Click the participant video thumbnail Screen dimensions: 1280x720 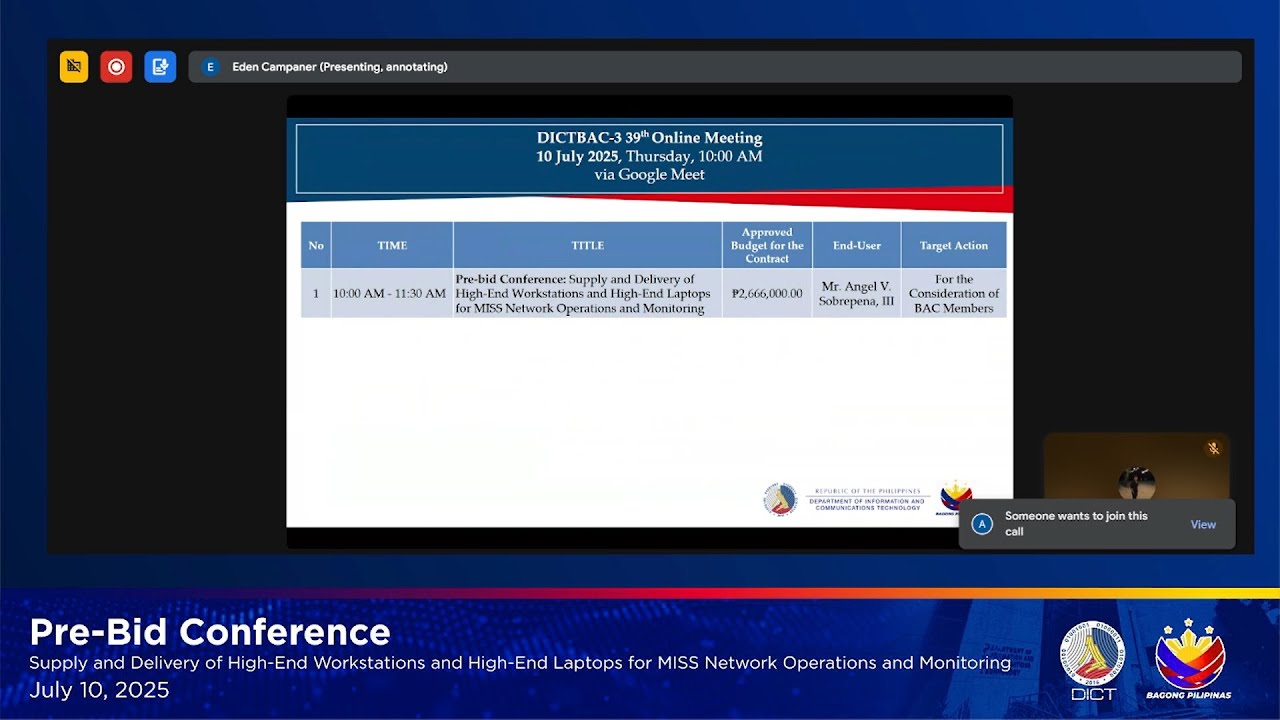coord(1136,467)
